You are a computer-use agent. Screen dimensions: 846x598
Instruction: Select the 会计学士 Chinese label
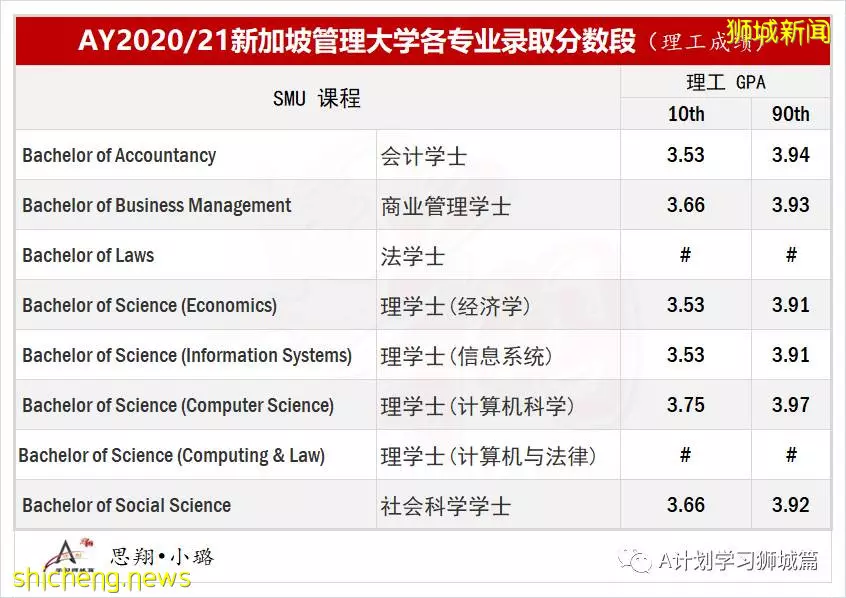[x=424, y=156]
